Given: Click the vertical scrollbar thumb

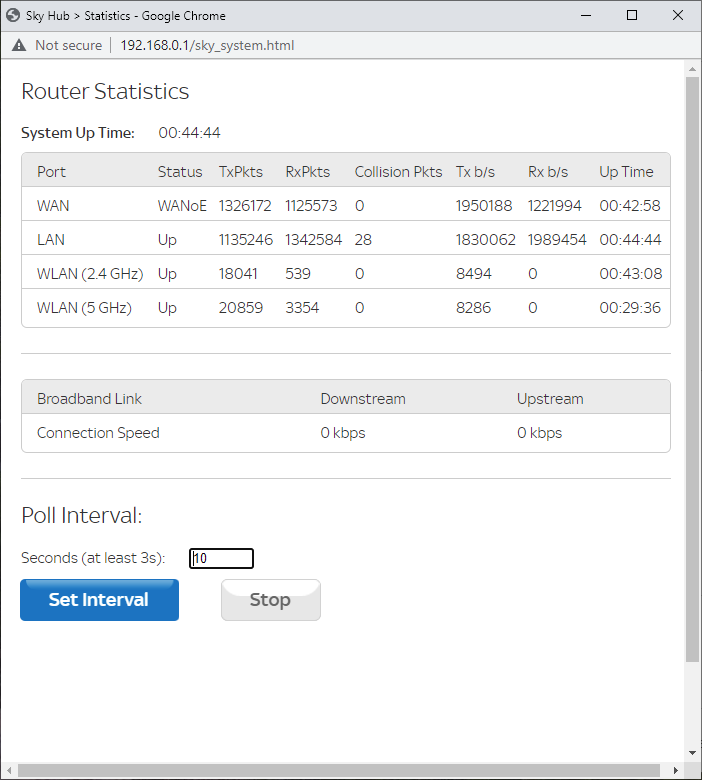Looking at the screenshot, I should point(692,370).
